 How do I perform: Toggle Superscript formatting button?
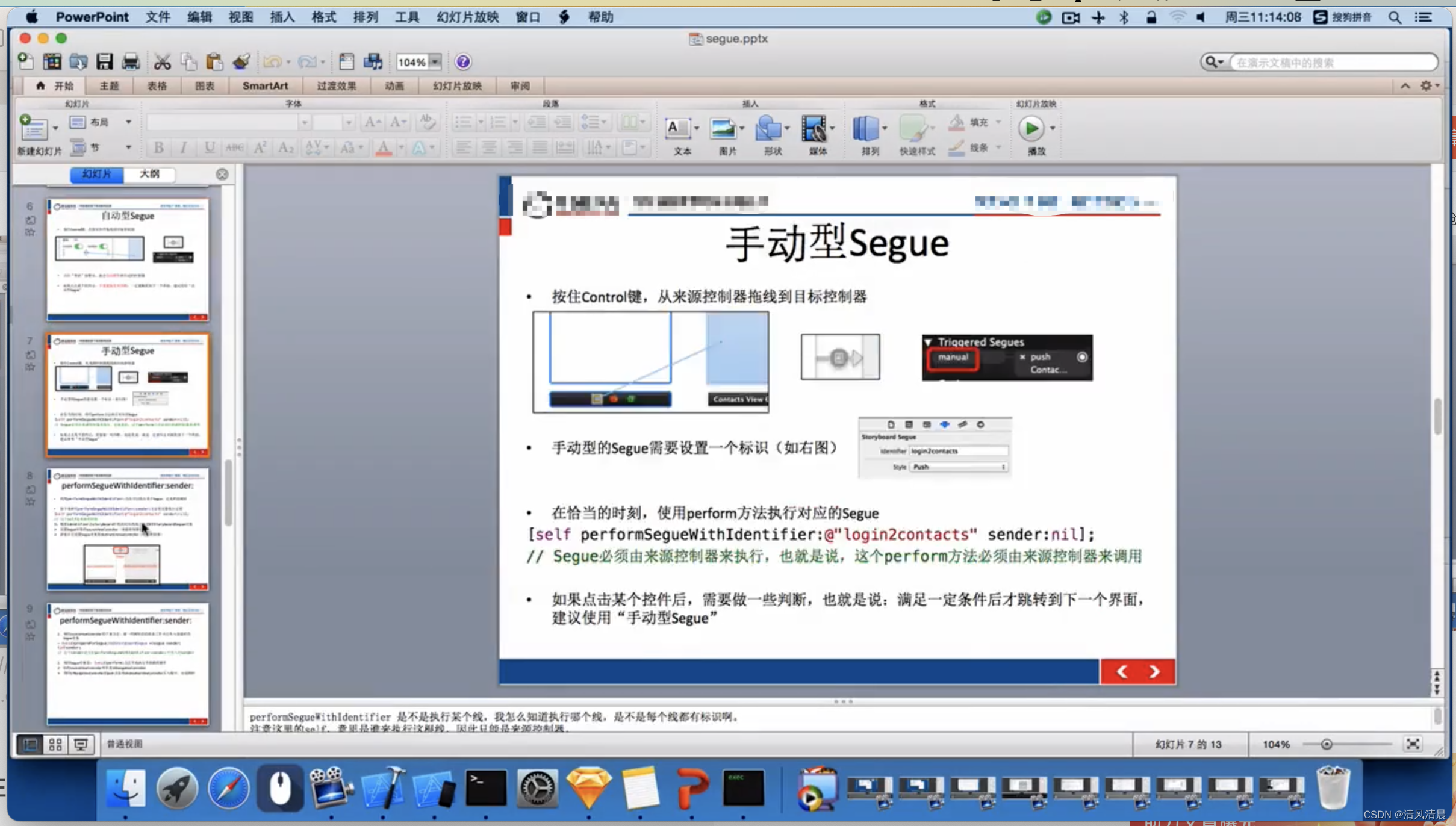(x=260, y=147)
